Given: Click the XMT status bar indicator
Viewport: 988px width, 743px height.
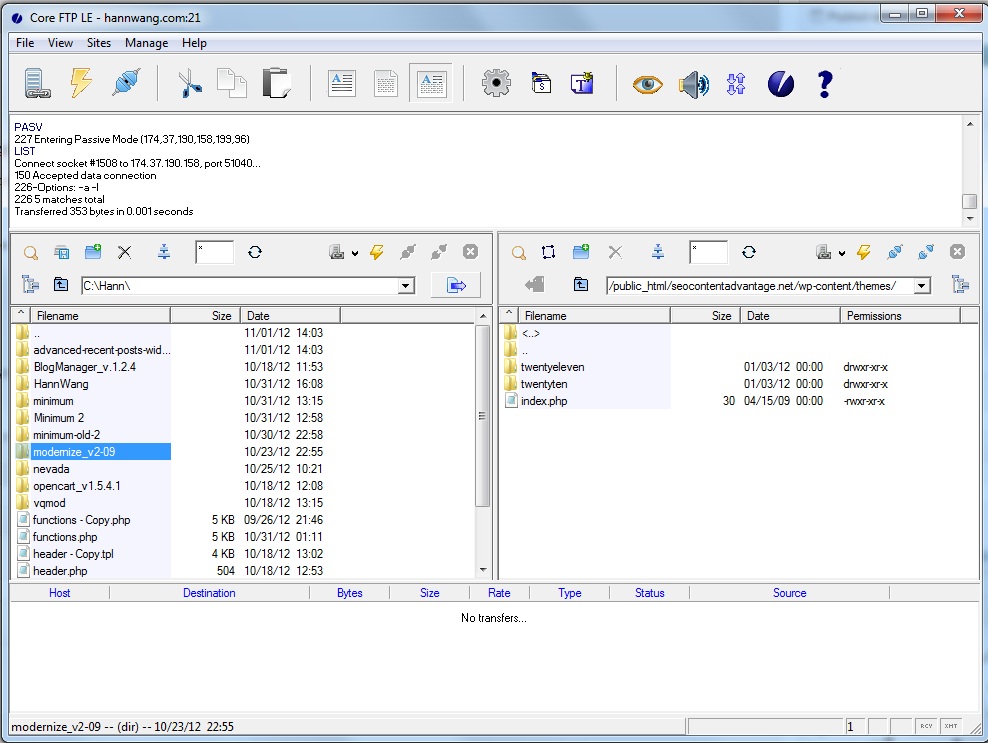Looking at the screenshot, I should point(951,726).
